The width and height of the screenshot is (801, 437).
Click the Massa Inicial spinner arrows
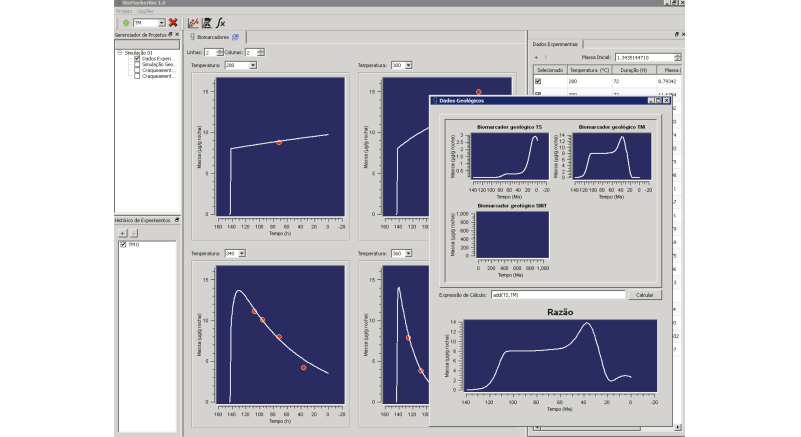point(677,57)
